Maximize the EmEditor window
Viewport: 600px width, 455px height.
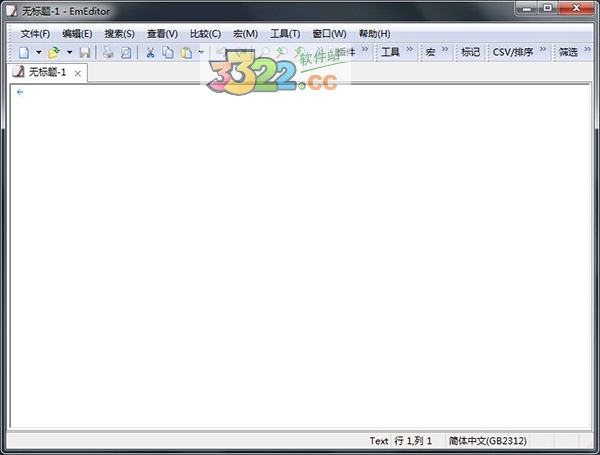coord(548,8)
